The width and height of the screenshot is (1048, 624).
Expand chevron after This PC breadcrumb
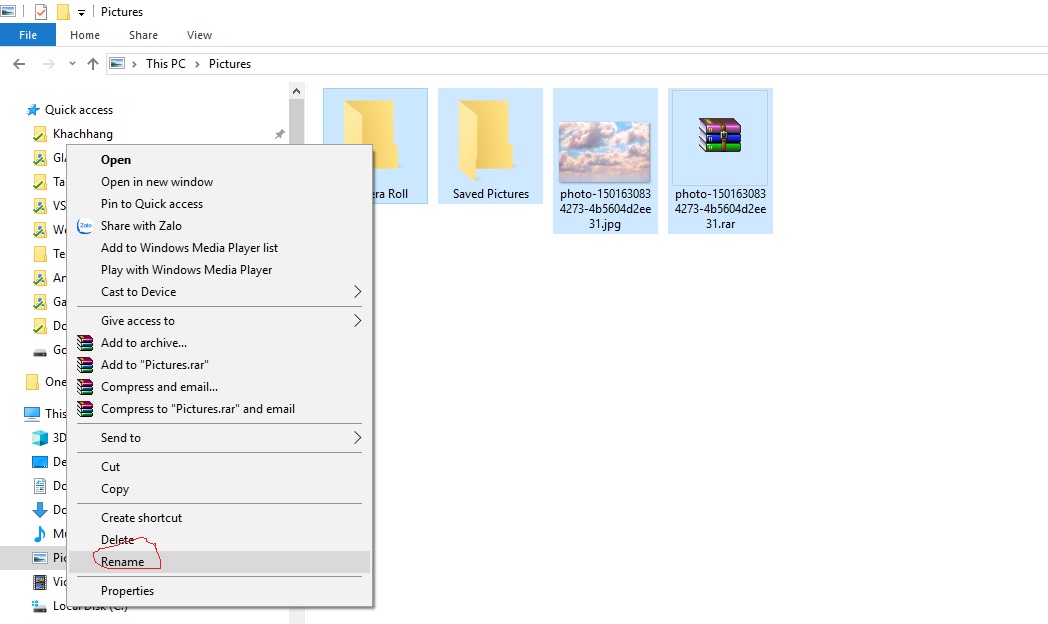click(197, 64)
